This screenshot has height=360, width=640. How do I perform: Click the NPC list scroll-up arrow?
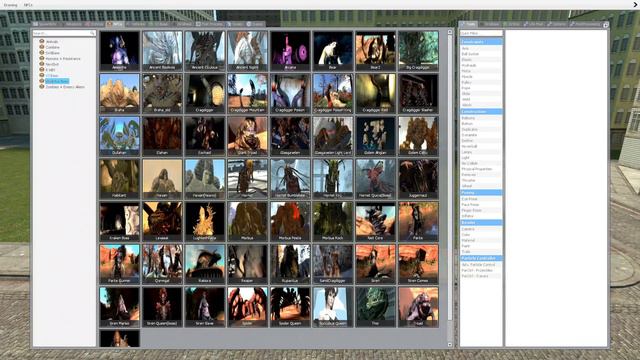coord(450,32)
